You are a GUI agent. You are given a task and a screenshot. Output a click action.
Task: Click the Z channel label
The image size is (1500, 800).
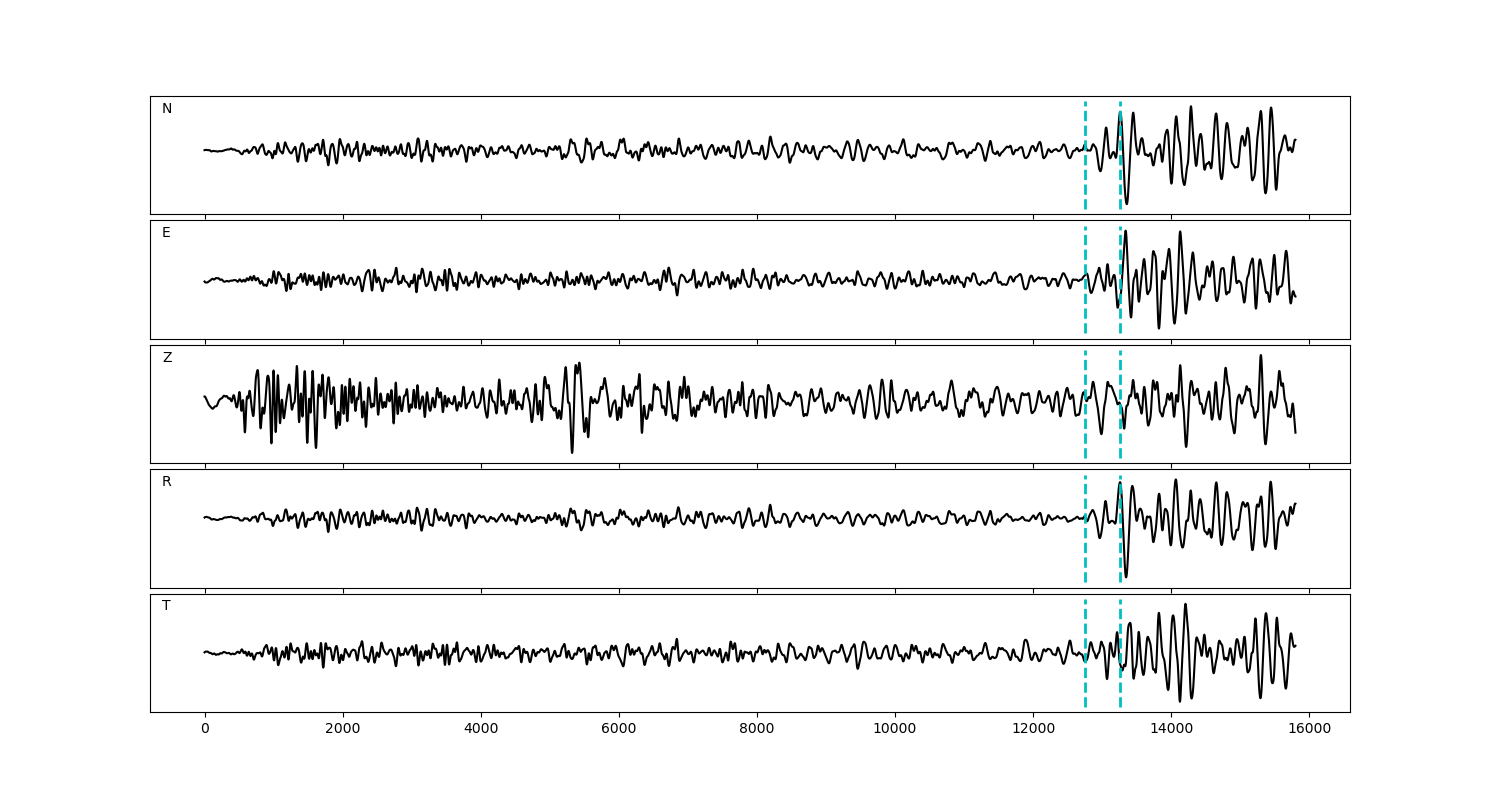pos(167,358)
